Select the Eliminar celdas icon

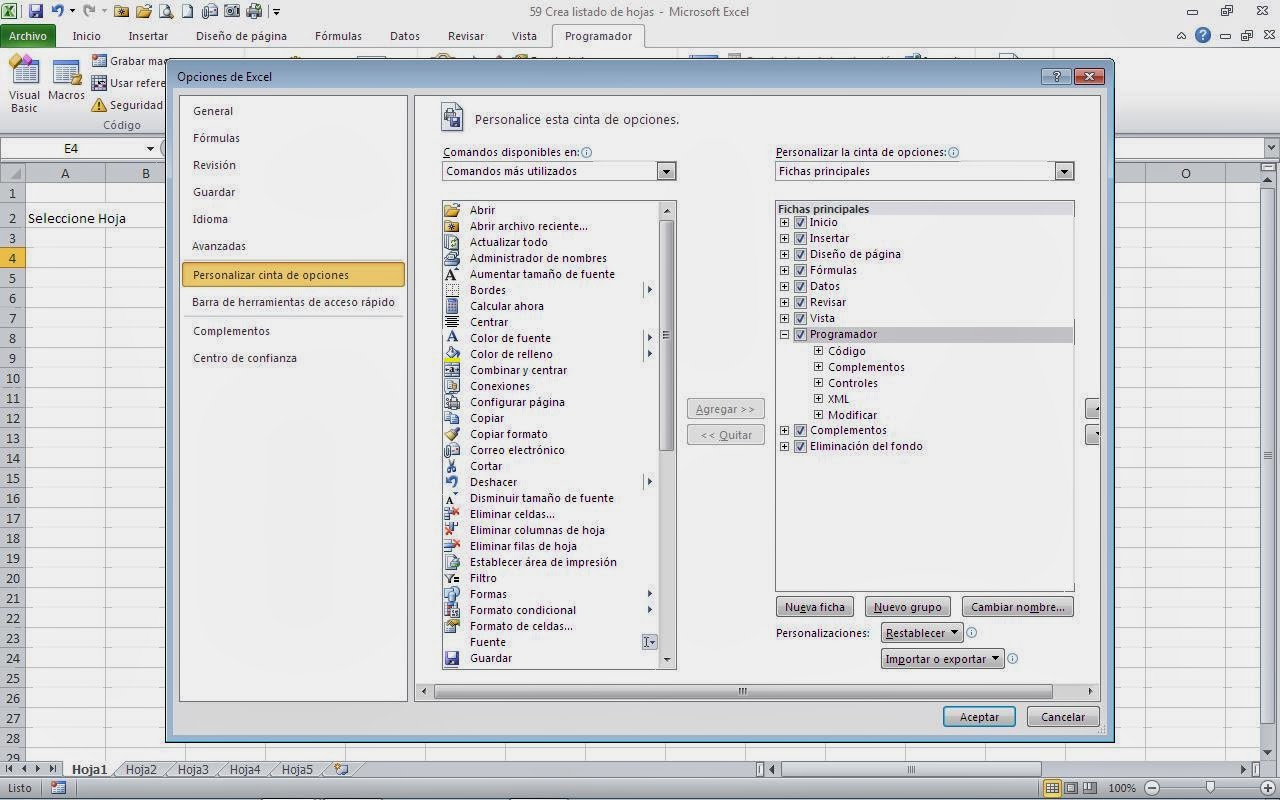click(452, 514)
